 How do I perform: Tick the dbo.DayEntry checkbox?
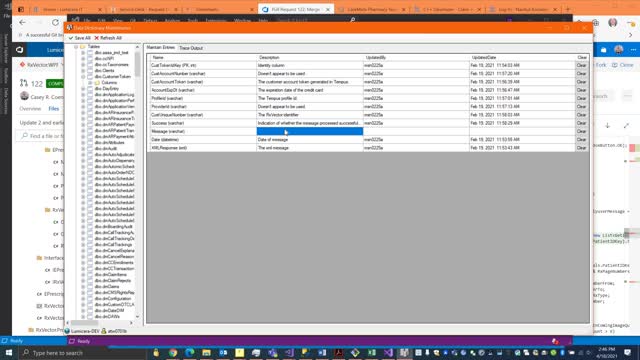tap(90, 89)
